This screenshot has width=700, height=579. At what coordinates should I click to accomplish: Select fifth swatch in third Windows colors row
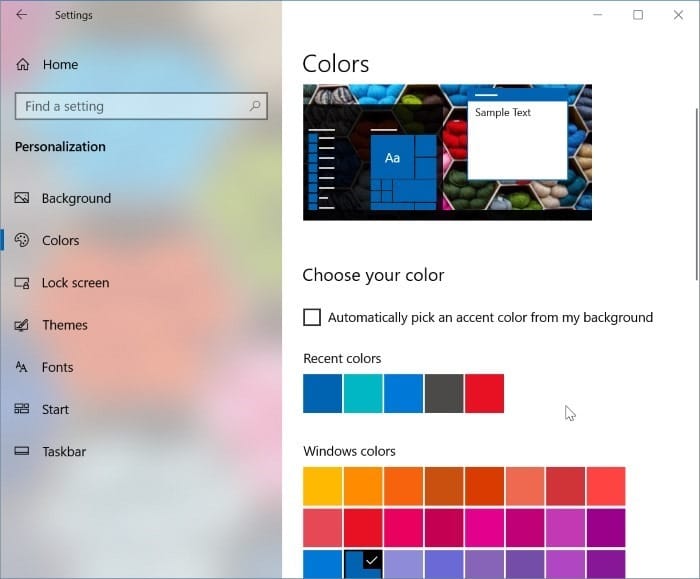[x=485, y=564]
